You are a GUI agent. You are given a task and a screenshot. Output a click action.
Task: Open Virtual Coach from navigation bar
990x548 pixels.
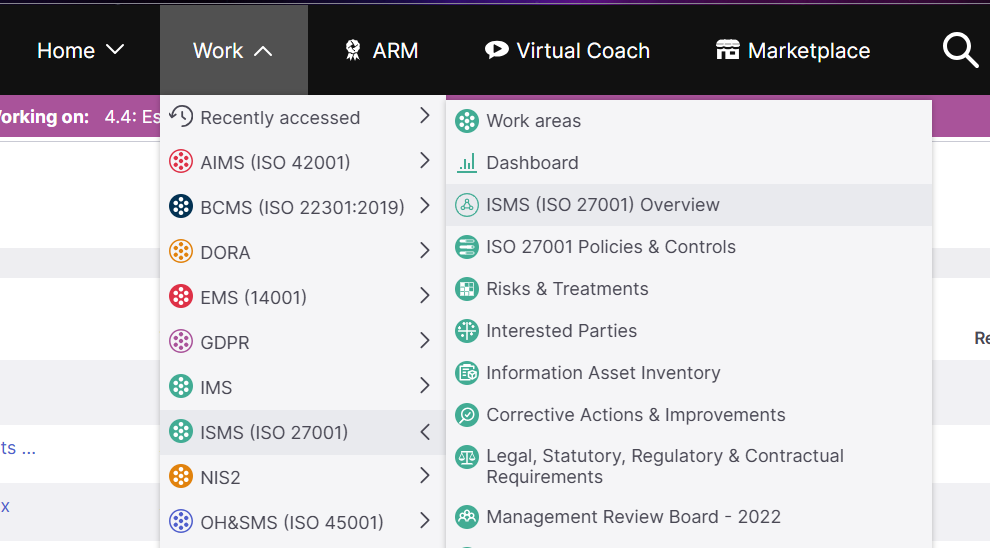click(567, 50)
